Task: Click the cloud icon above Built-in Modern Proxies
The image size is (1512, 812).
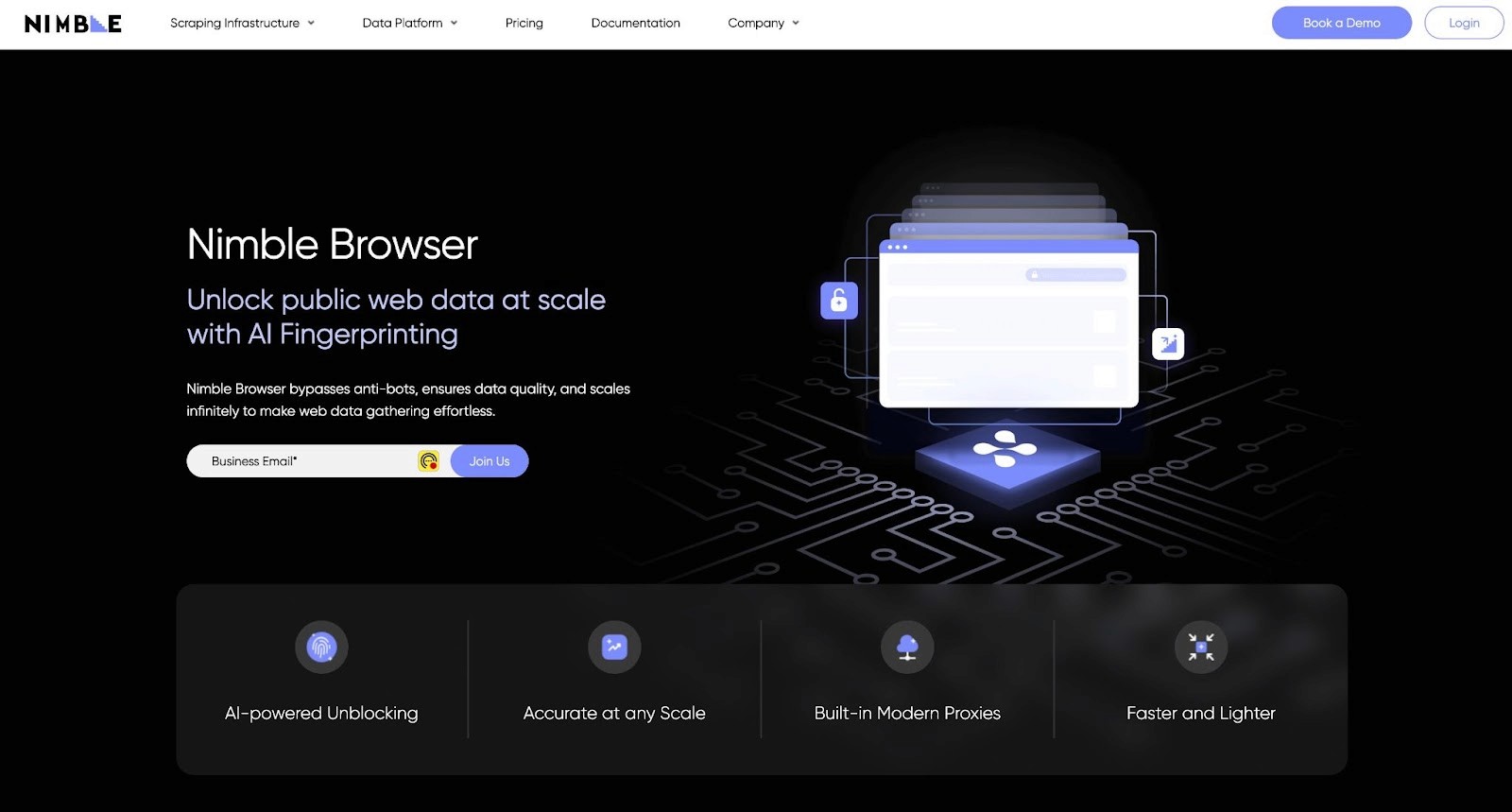Action: click(x=907, y=647)
